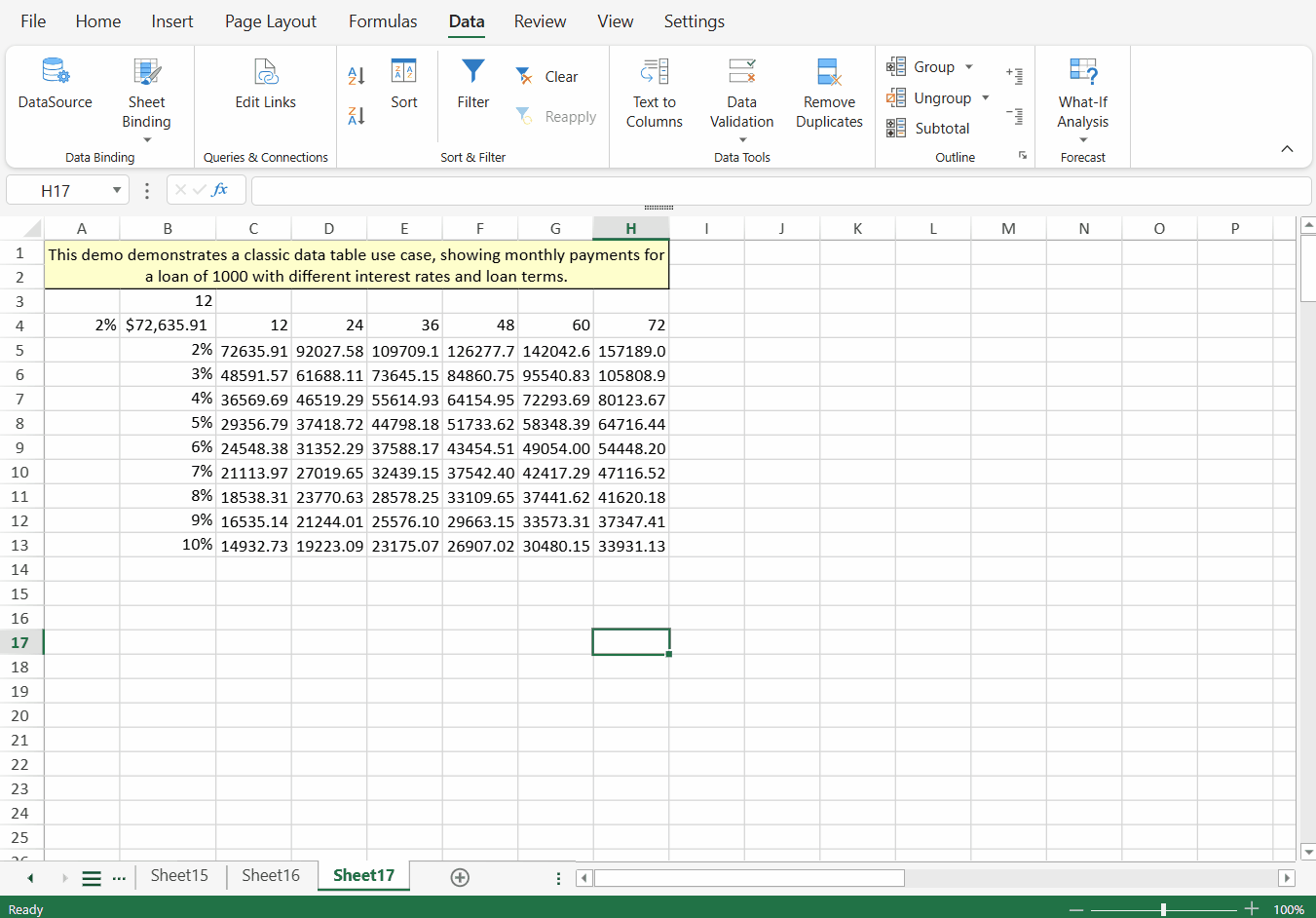The height and width of the screenshot is (918, 1316).
Task: Click the insert function fx icon
Action: tap(220, 189)
